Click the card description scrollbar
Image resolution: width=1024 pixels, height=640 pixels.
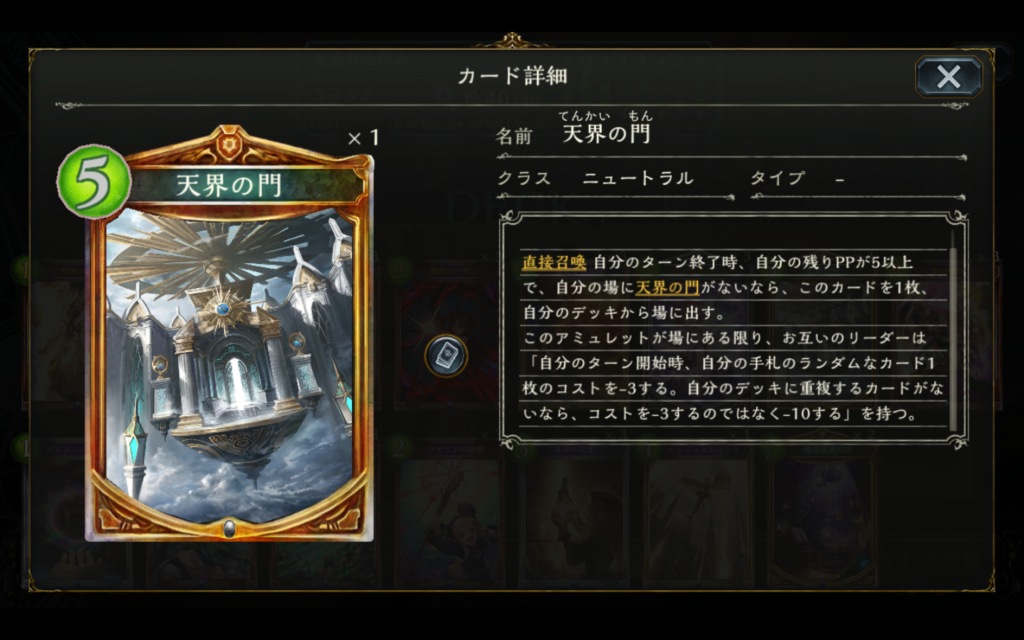953,330
